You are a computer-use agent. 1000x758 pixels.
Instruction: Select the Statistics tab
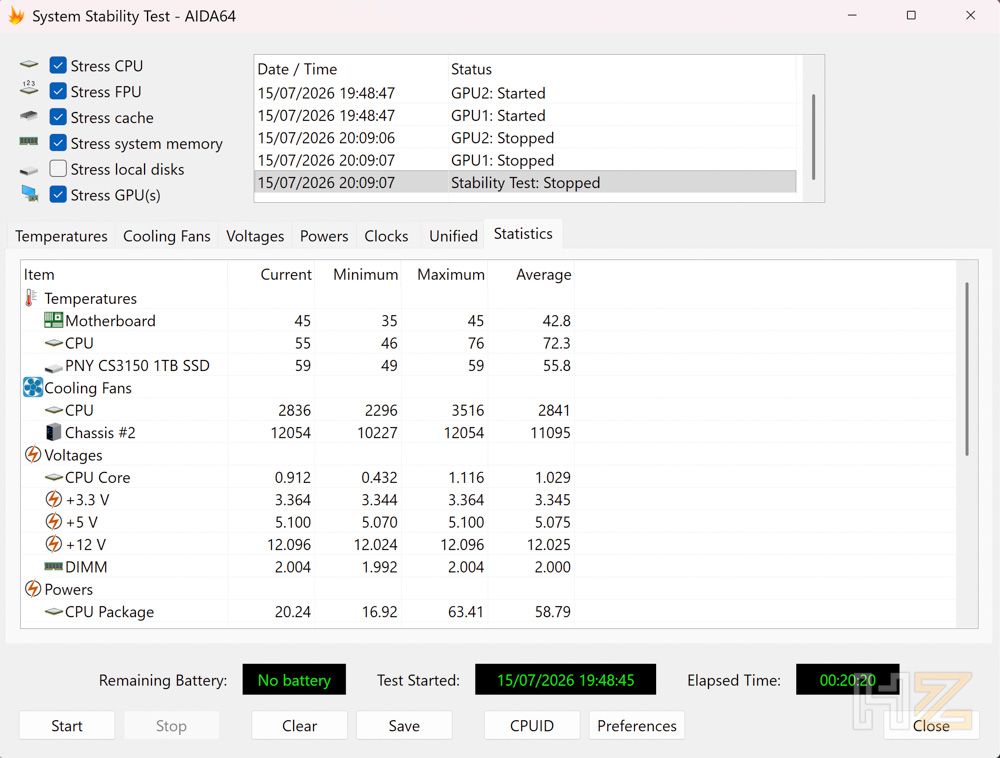[x=523, y=234]
